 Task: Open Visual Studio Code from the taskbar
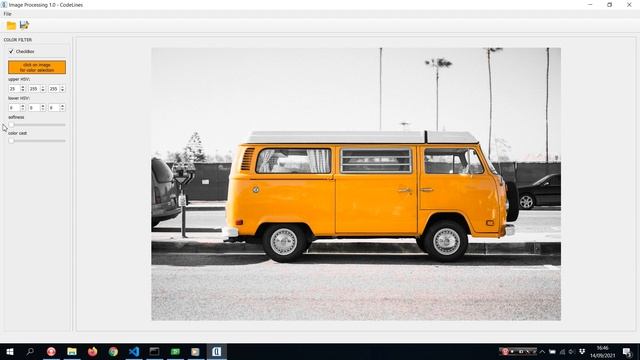pyautogui.click(x=134, y=351)
